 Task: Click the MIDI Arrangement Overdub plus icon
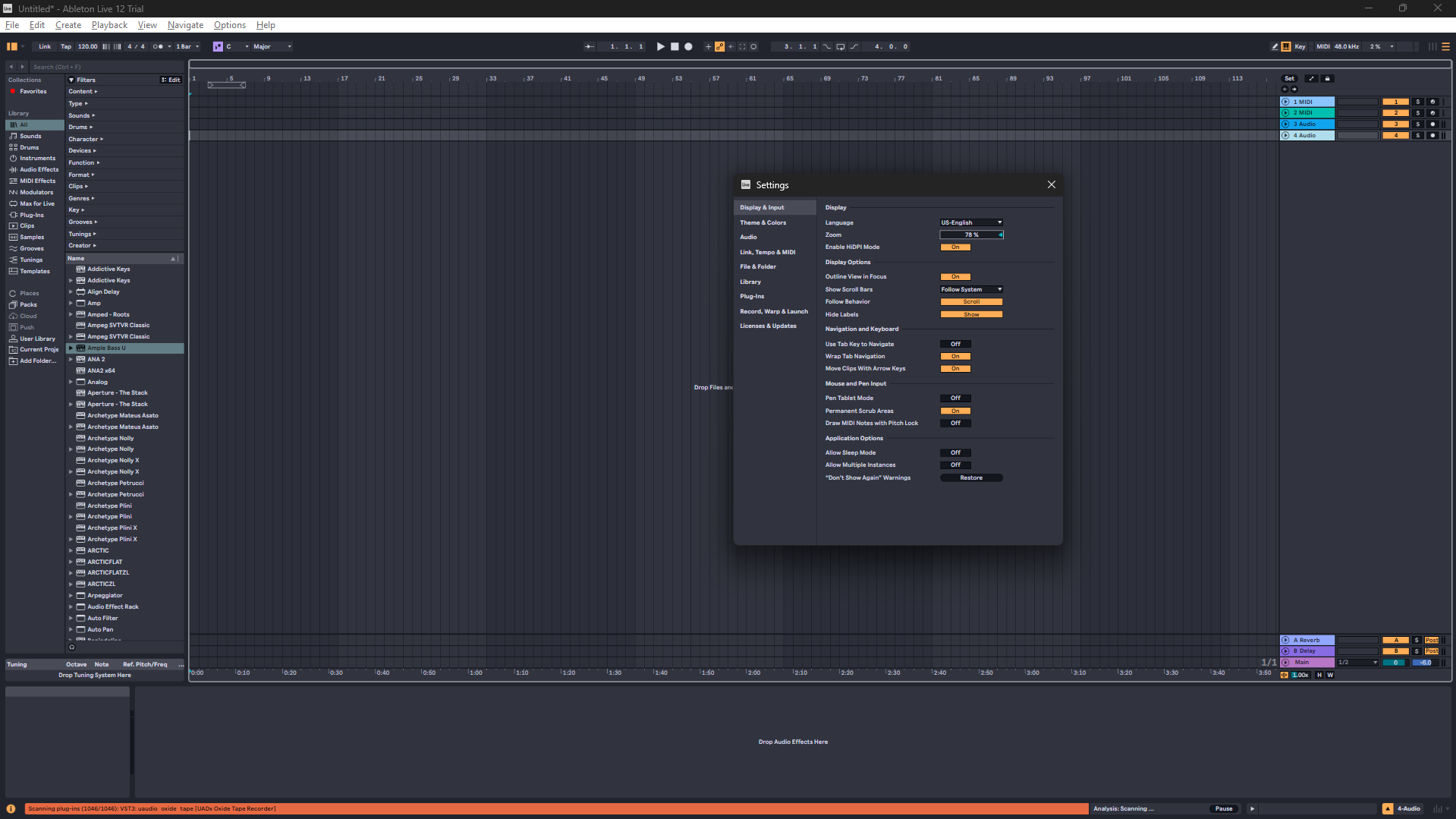(x=708, y=46)
